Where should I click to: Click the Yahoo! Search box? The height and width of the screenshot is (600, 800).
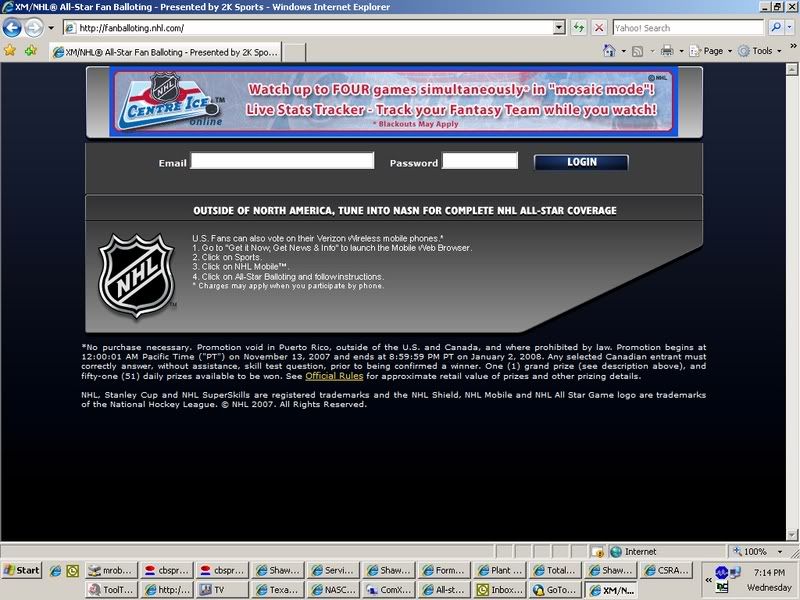point(688,28)
